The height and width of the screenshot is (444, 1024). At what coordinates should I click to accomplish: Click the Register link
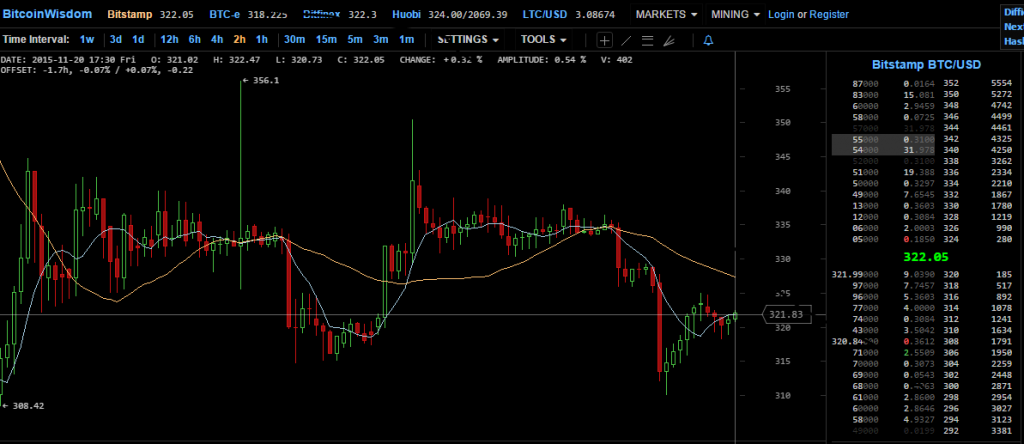[x=829, y=14]
